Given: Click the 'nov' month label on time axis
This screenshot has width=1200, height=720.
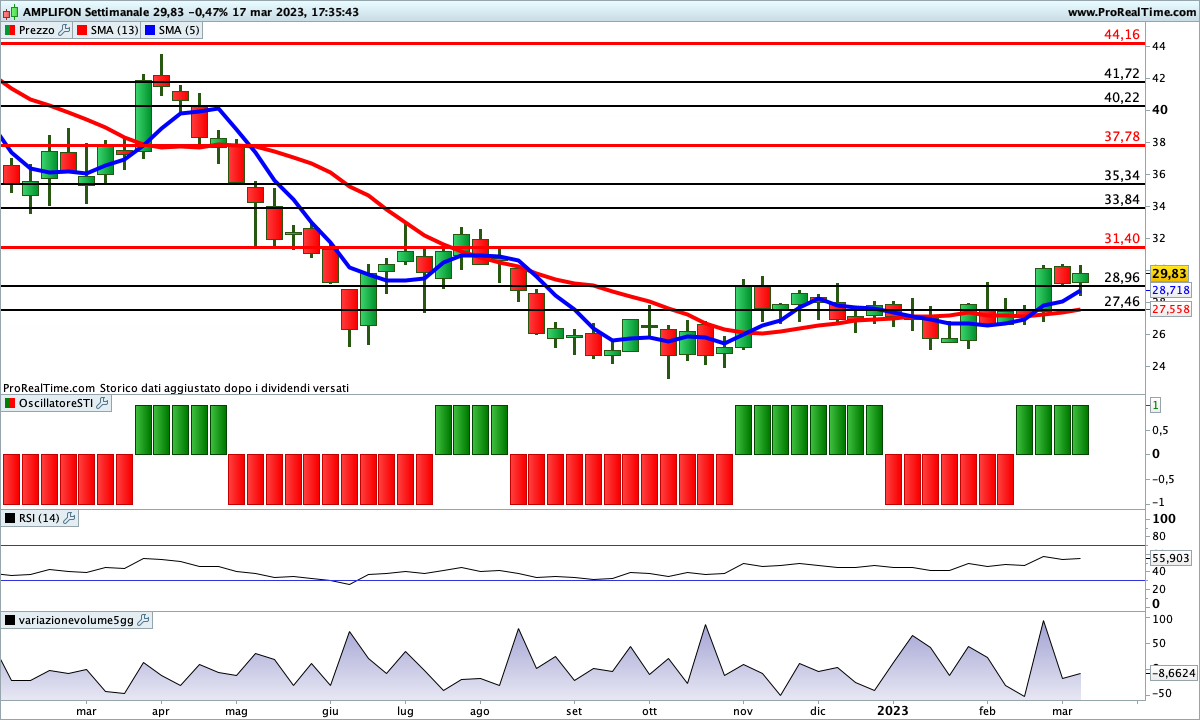Looking at the screenshot, I should [743, 711].
